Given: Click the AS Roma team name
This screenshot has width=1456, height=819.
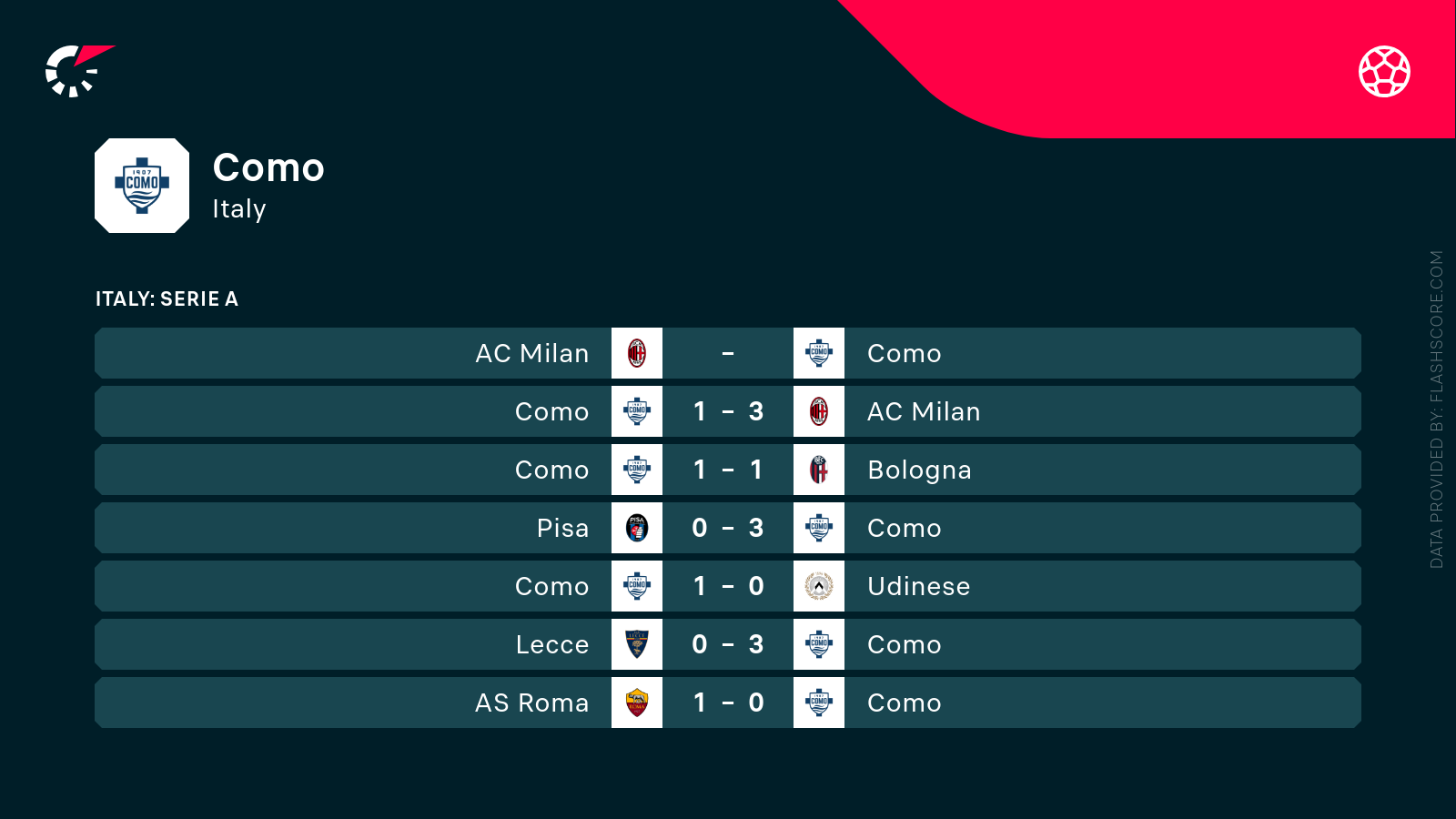Looking at the screenshot, I should click(x=531, y=703).
